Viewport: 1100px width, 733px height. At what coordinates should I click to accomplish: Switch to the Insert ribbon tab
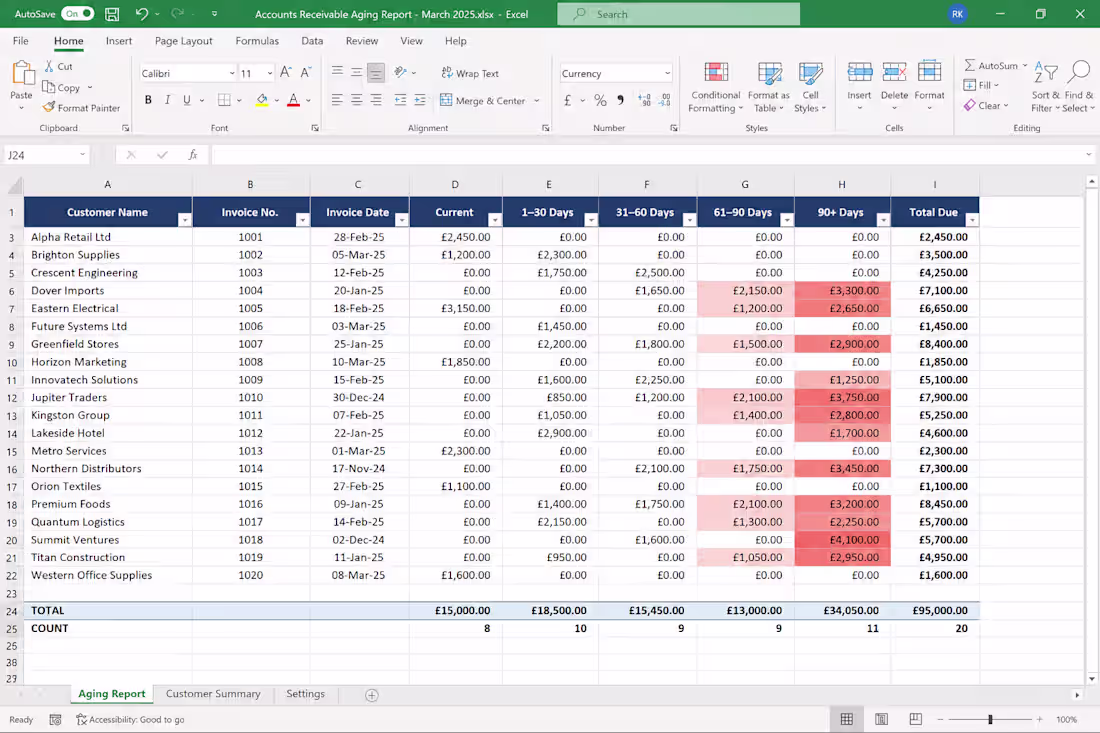(x=119, y=41)
